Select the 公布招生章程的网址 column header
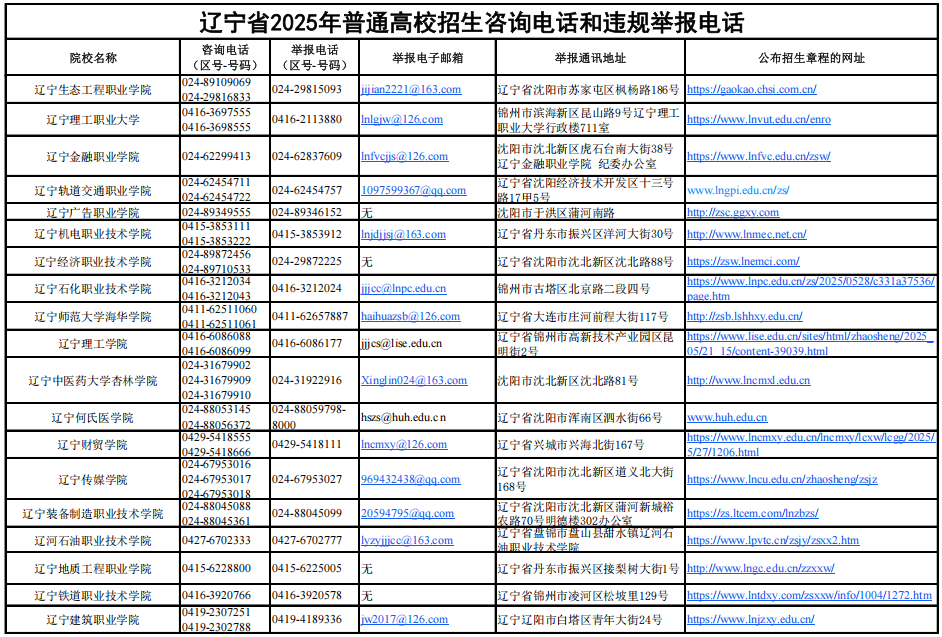 coord(812,58)
